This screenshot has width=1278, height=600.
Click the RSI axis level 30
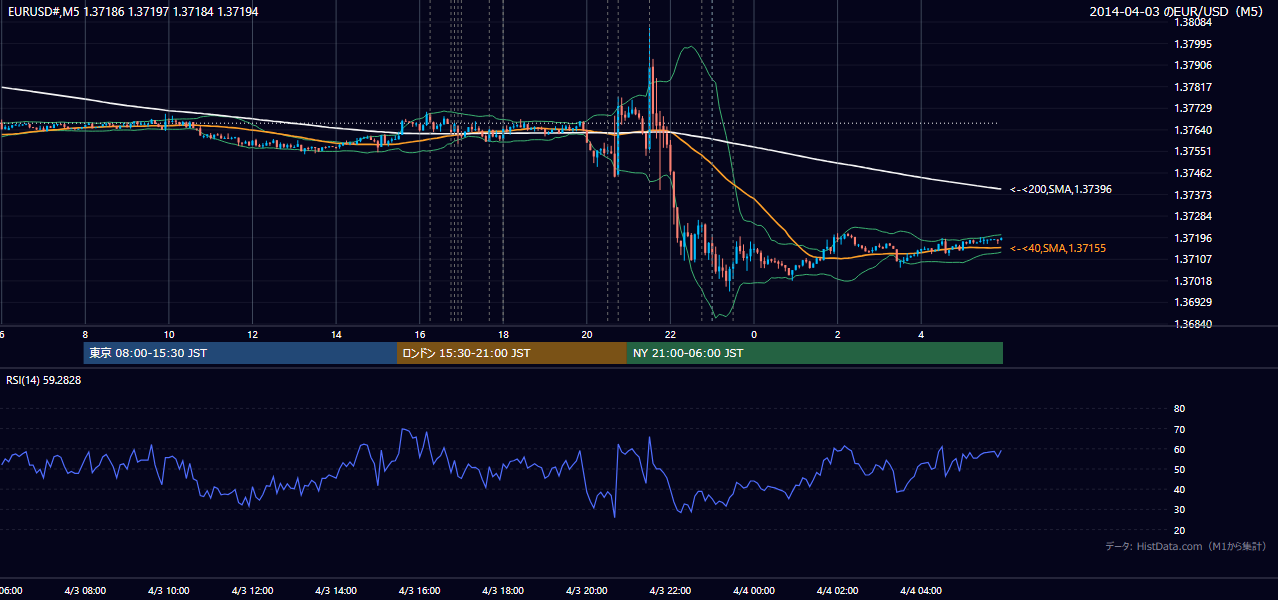[x=1179, y=510]
